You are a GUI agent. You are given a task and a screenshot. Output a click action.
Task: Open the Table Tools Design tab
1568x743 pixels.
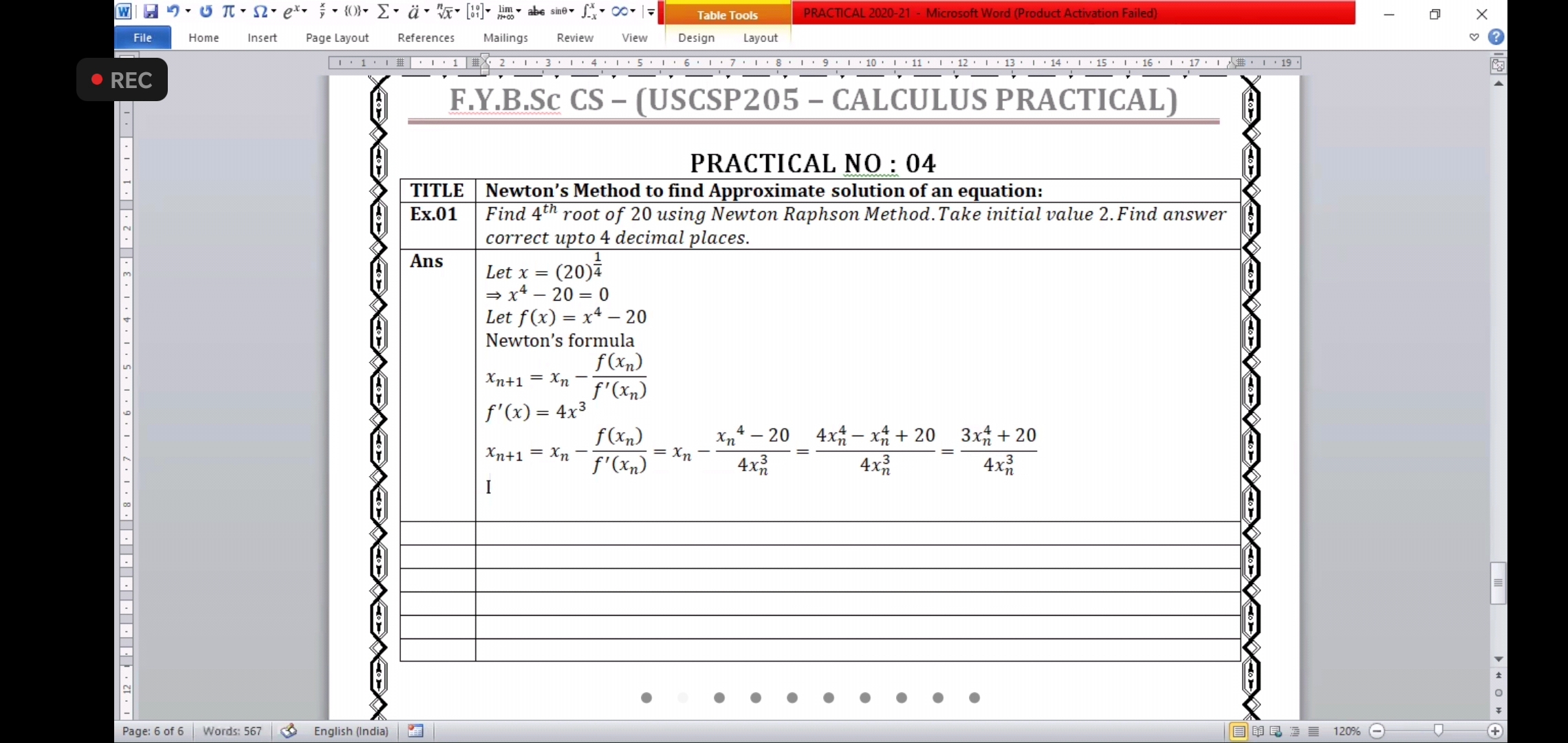[x=696, y=38]
